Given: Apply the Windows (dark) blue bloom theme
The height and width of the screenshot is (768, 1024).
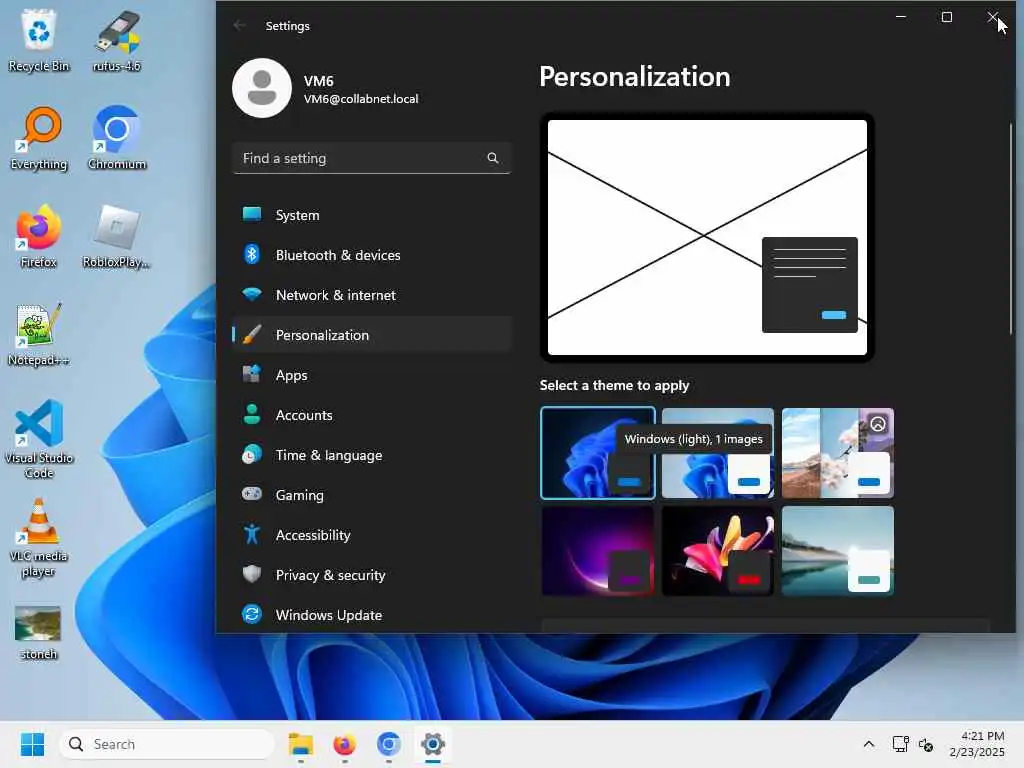Looking at the screenshot, I should coord(598,453).
